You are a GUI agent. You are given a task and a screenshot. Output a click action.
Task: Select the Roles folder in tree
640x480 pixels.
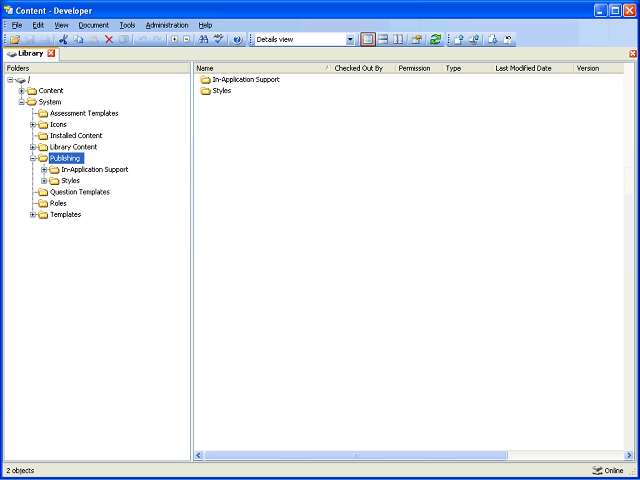coord(58,203)
